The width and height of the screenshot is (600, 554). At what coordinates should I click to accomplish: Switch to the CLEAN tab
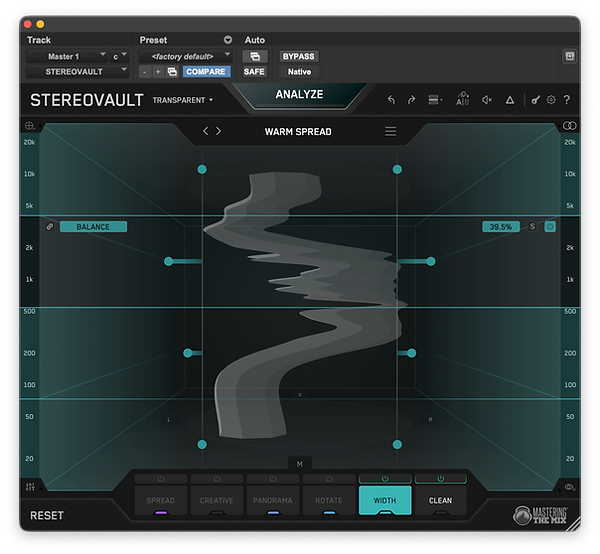click(441, 500)
